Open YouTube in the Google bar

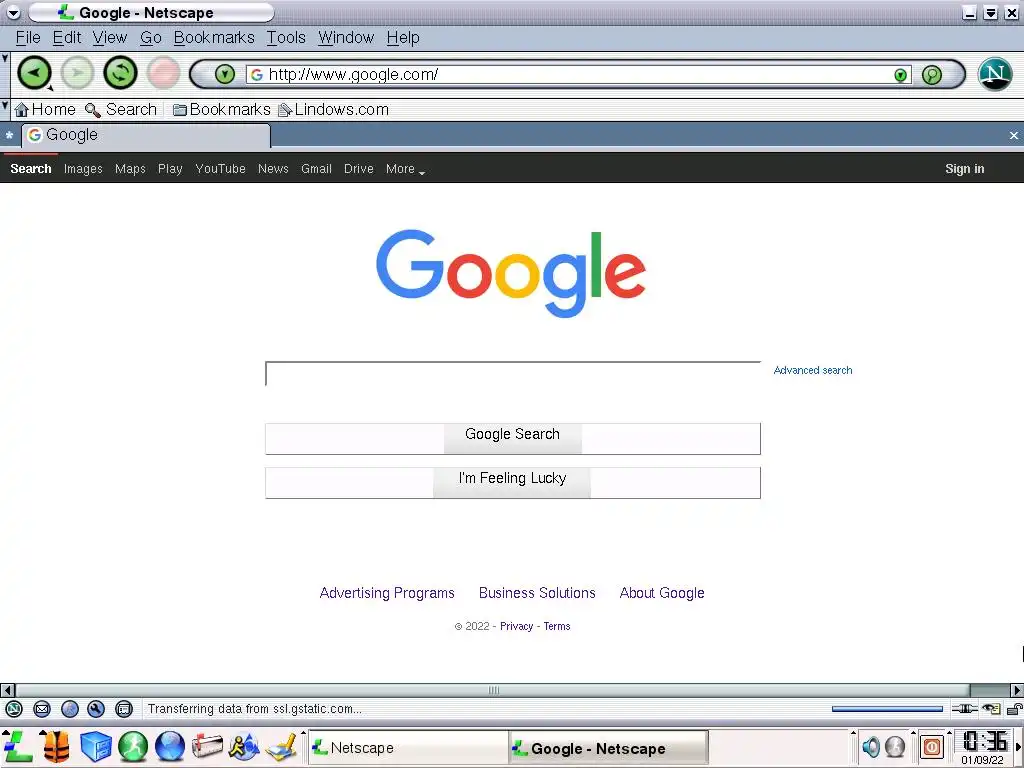click(220, 168)
